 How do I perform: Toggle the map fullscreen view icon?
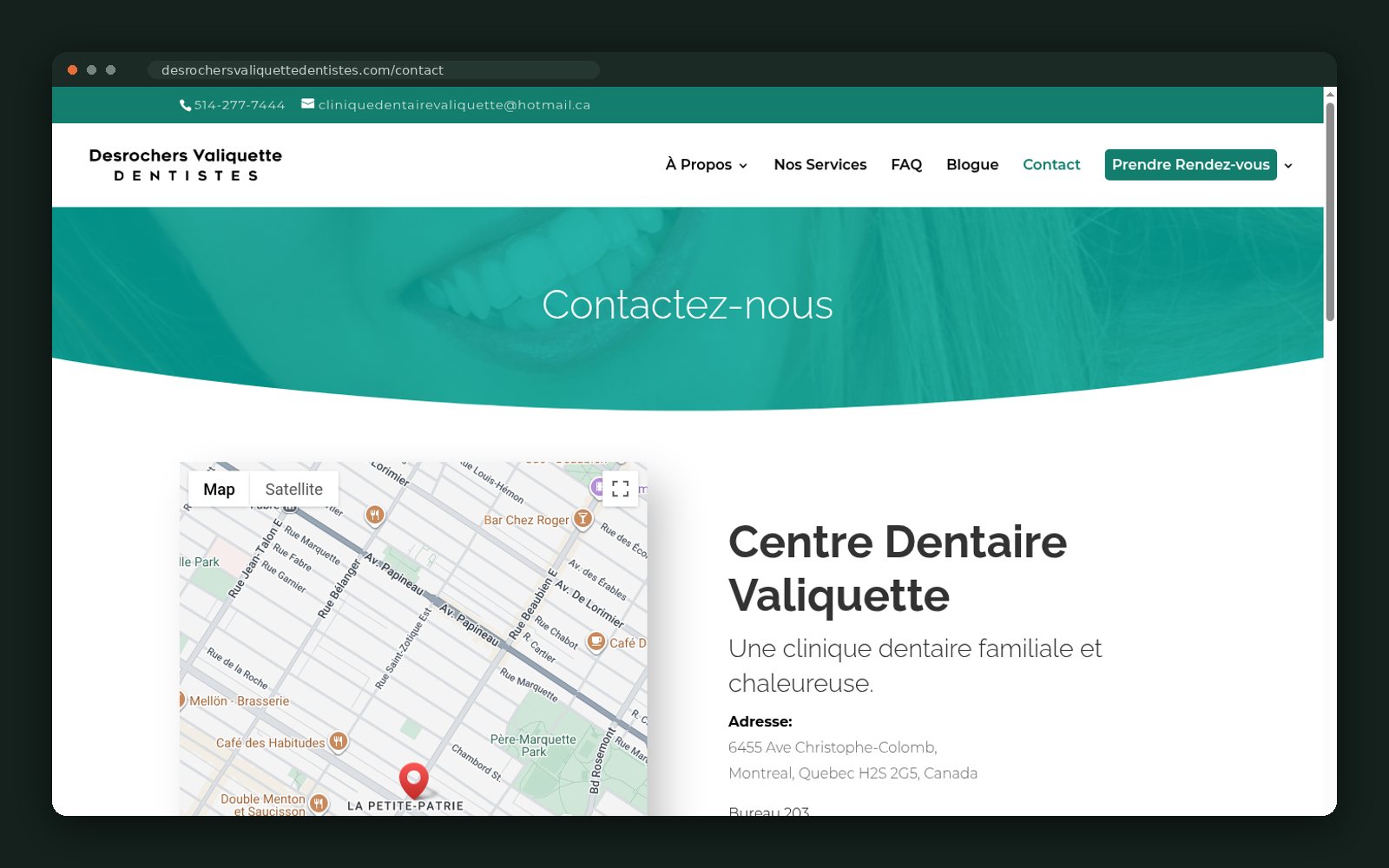[x=620, y=489]
